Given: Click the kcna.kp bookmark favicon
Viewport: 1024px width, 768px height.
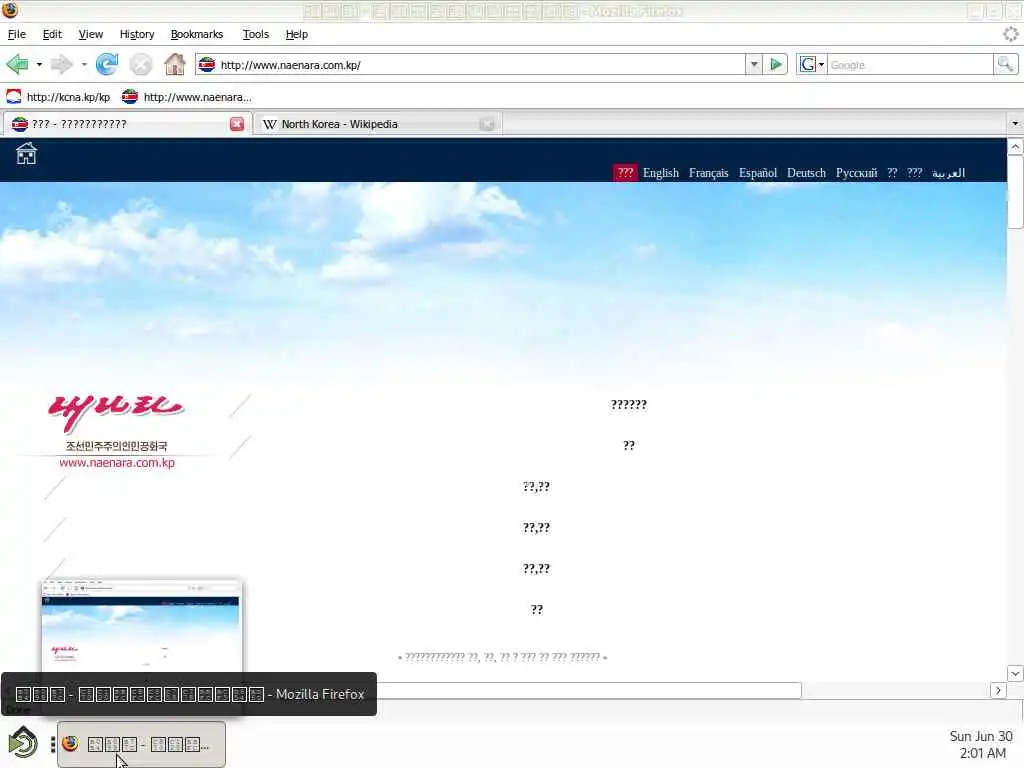Looking at the screenshot, I should tap(13, 97).
